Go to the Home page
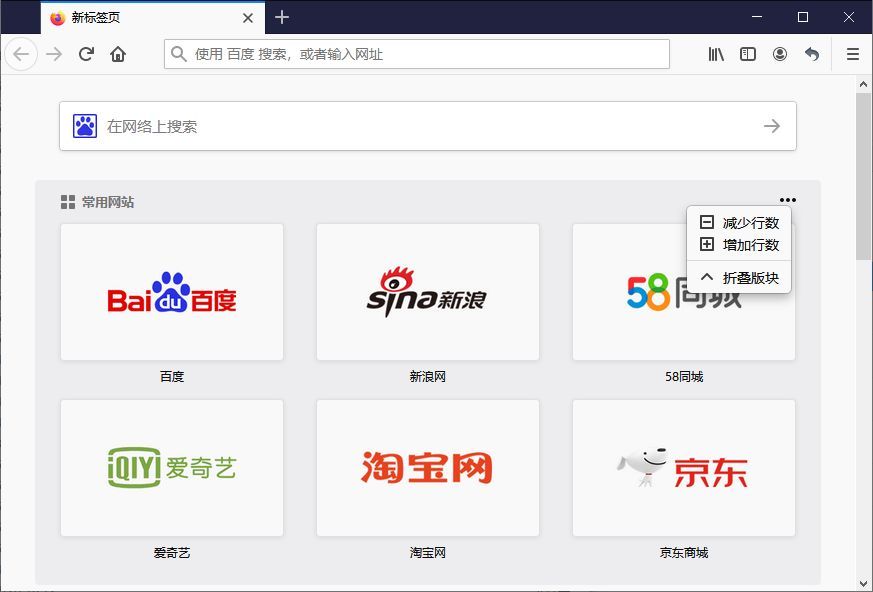This screenshot has height=592, width=873. 118,54
